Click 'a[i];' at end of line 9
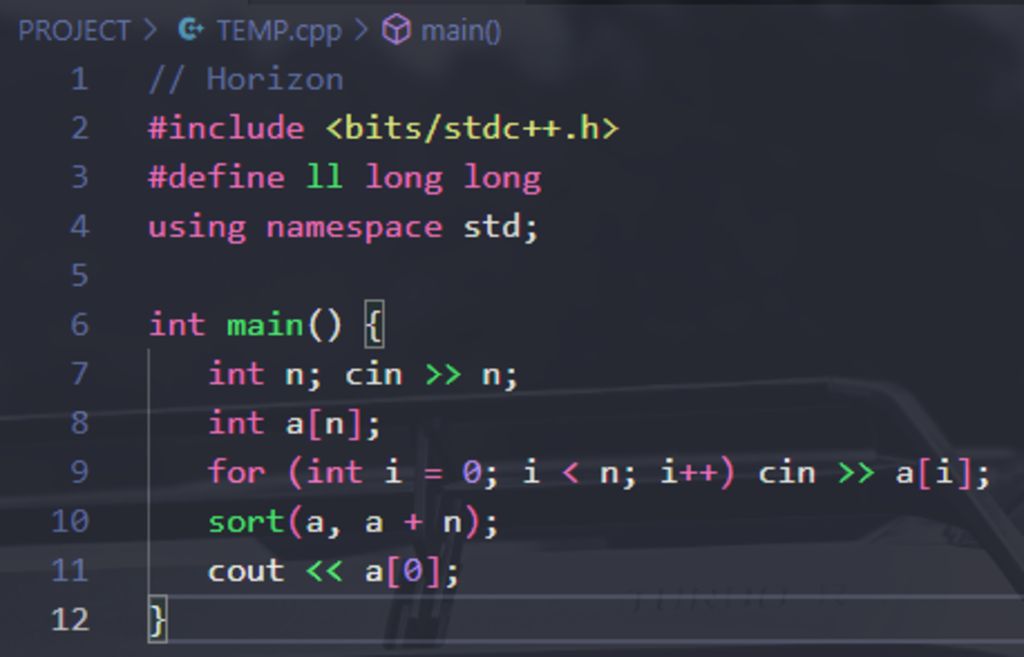 click(943, 472)
